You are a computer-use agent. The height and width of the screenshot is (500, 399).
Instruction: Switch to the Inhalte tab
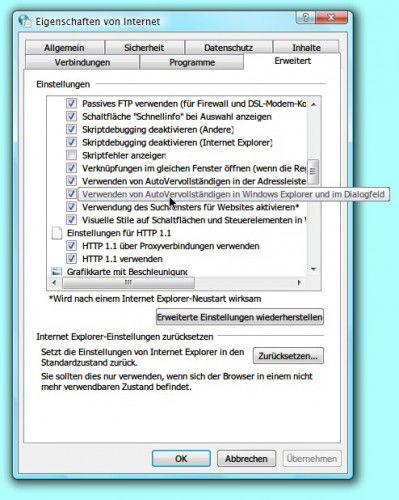click(x=306, y=48)
